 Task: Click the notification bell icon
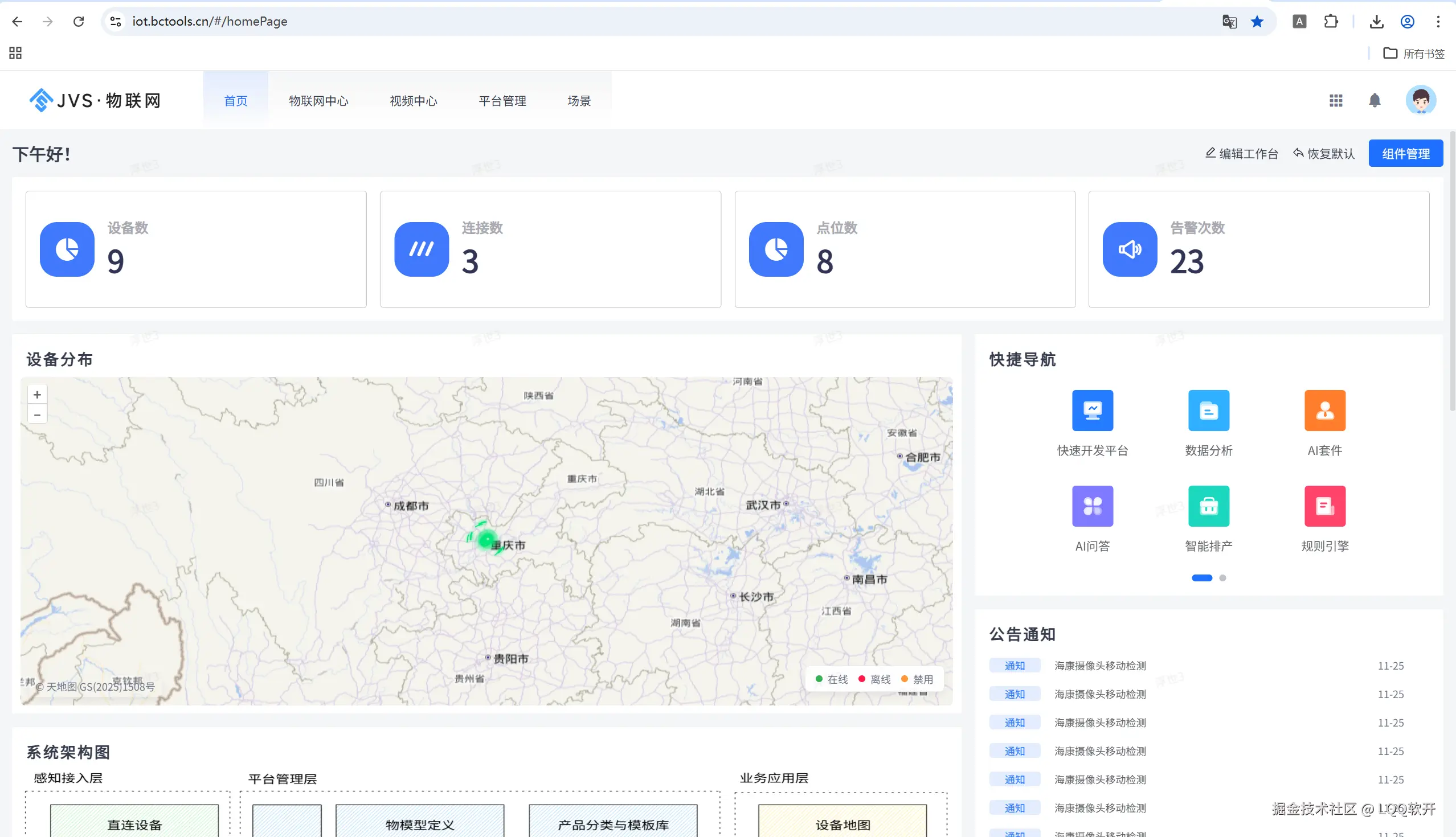pos(1374,101)
